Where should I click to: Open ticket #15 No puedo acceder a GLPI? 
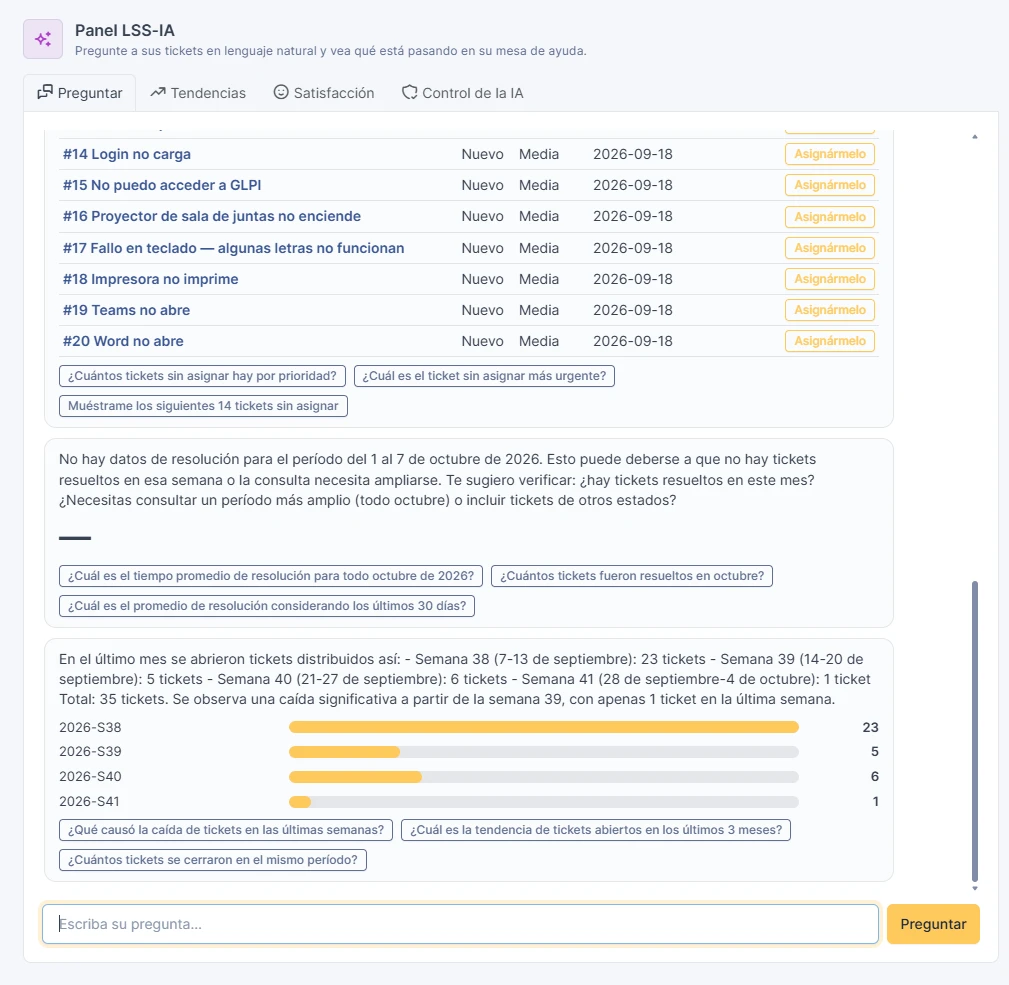[162, 185]
